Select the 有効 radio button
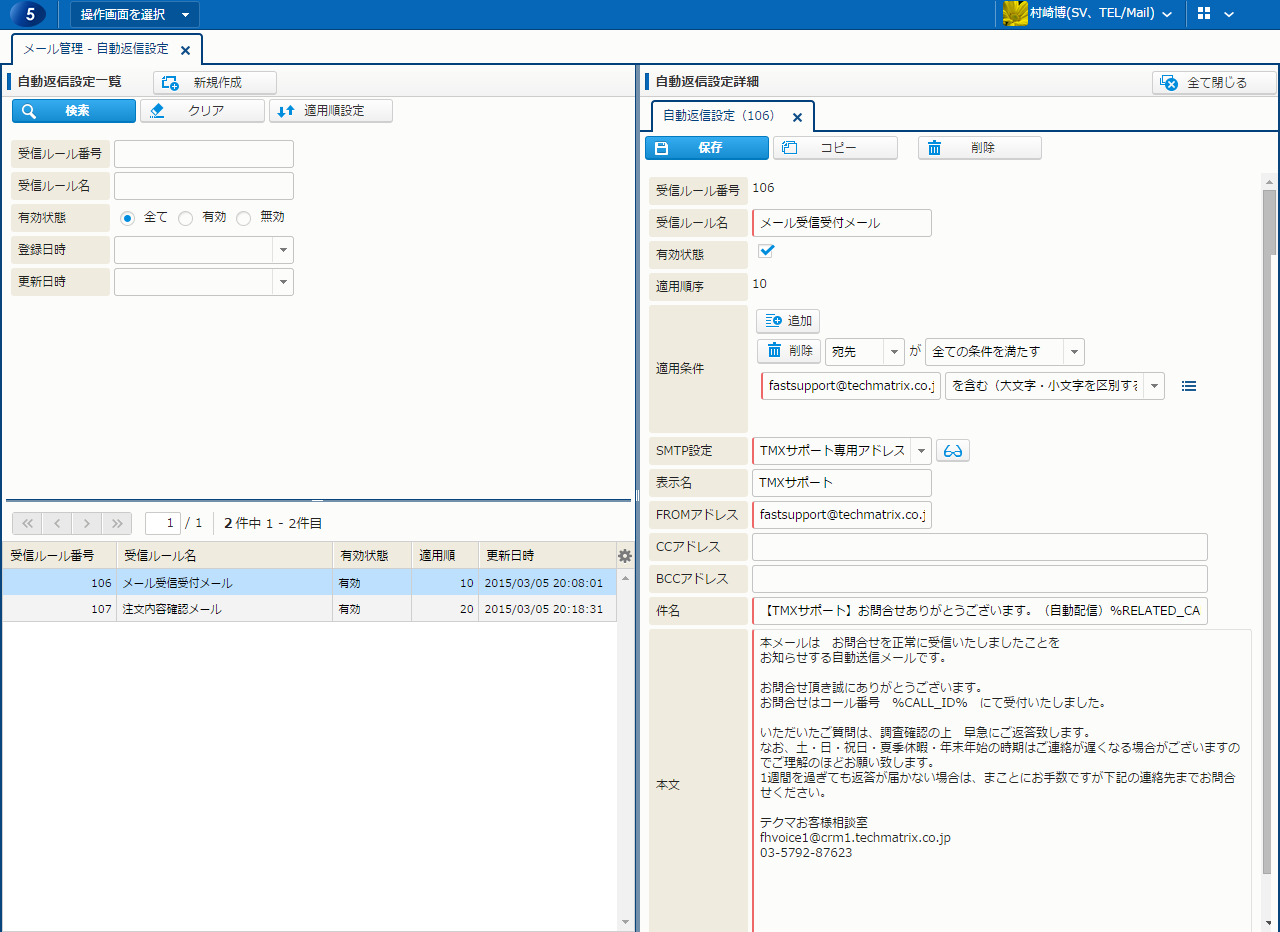This screenshot has height=932, width=1280. 186,218
